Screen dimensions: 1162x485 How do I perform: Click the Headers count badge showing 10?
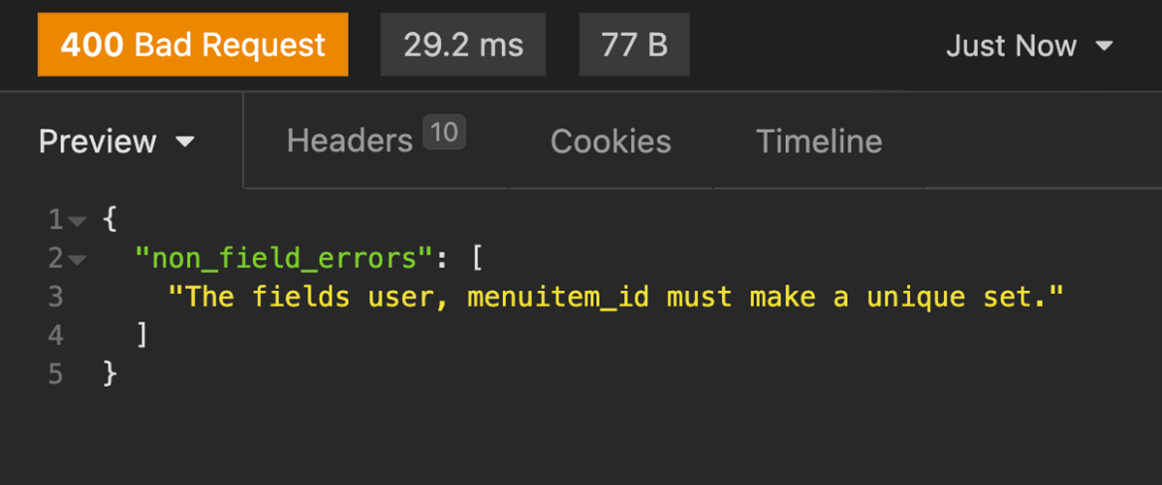tap(444, 133)
